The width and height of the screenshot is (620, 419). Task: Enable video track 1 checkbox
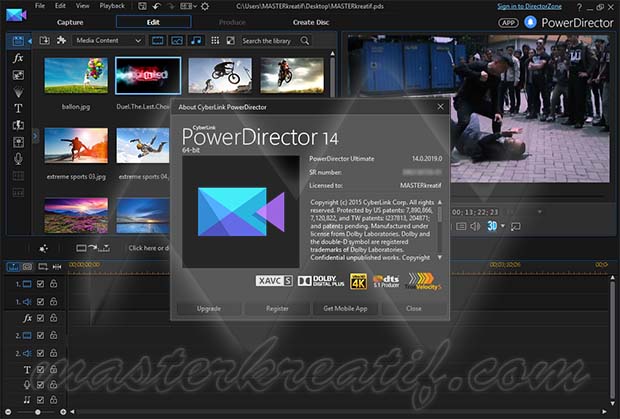point(40,284)
